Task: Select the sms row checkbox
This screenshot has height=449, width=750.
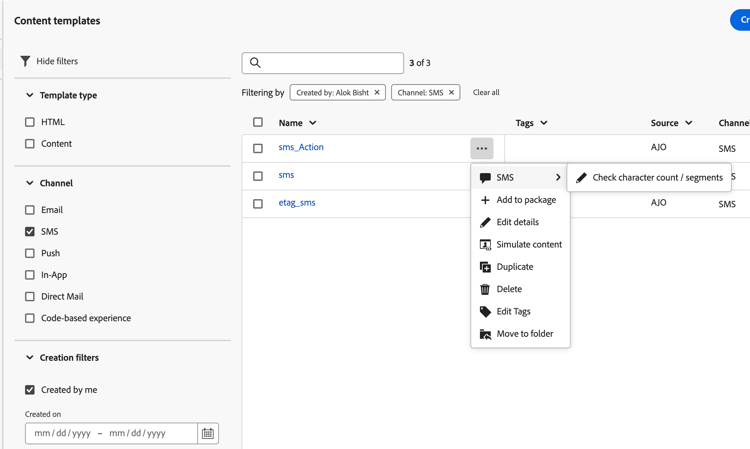Action: 258,176
